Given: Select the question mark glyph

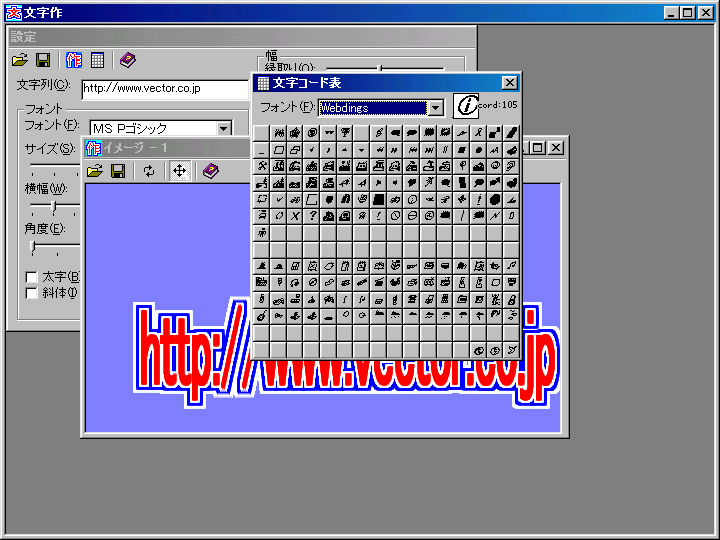Looking at the screenshot, I should coord(312,216).
